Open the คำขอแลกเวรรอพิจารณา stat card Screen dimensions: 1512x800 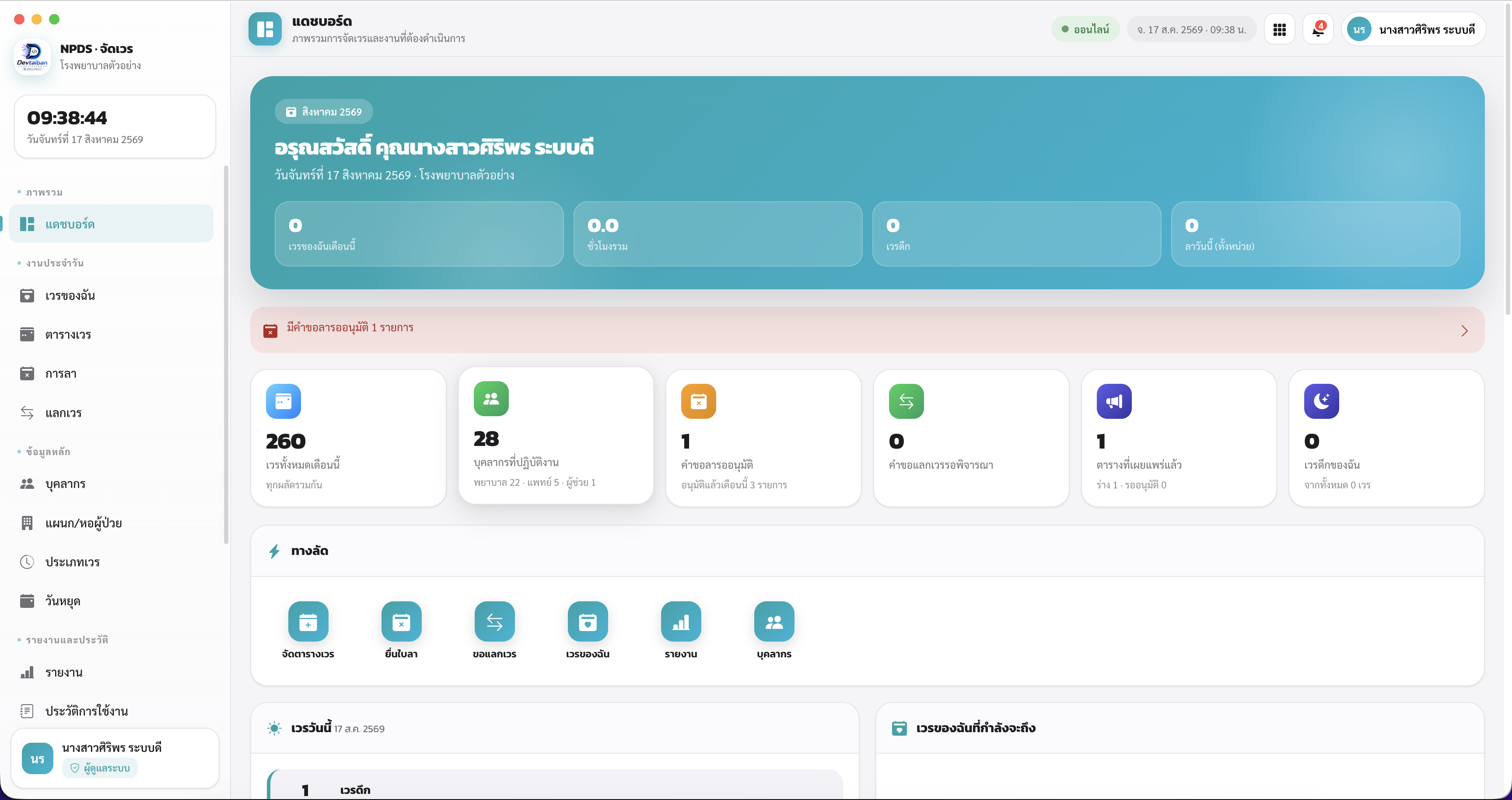[x=971, y=438]
